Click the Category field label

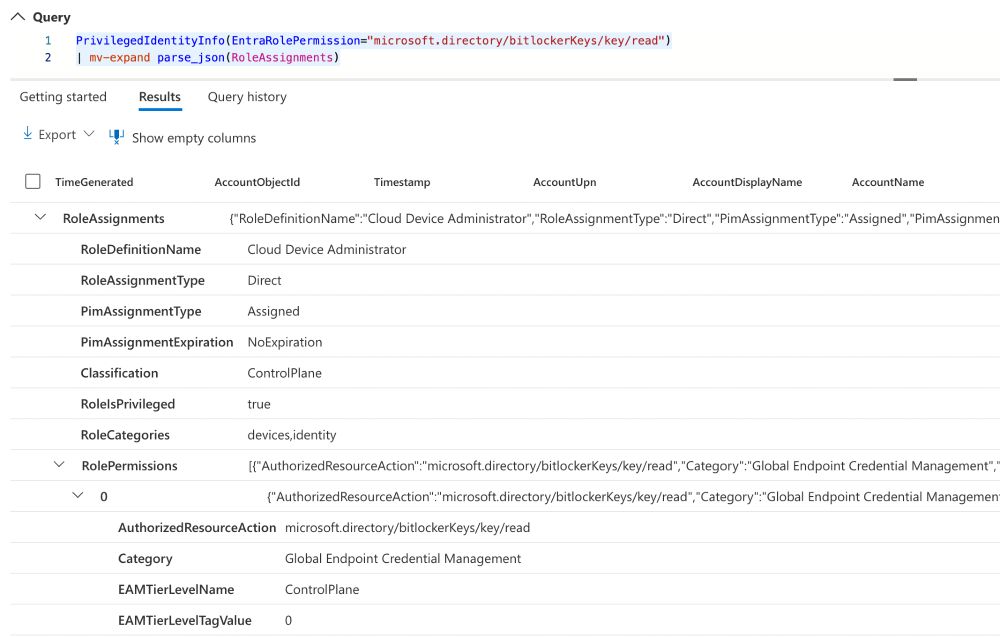coord(145,559)
